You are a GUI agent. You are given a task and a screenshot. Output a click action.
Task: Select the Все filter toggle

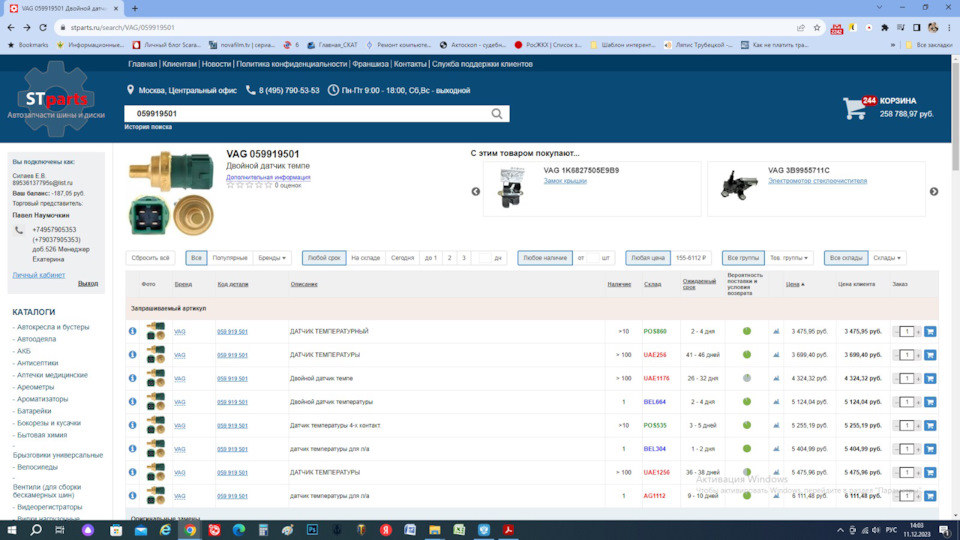[x=196, y=258]
